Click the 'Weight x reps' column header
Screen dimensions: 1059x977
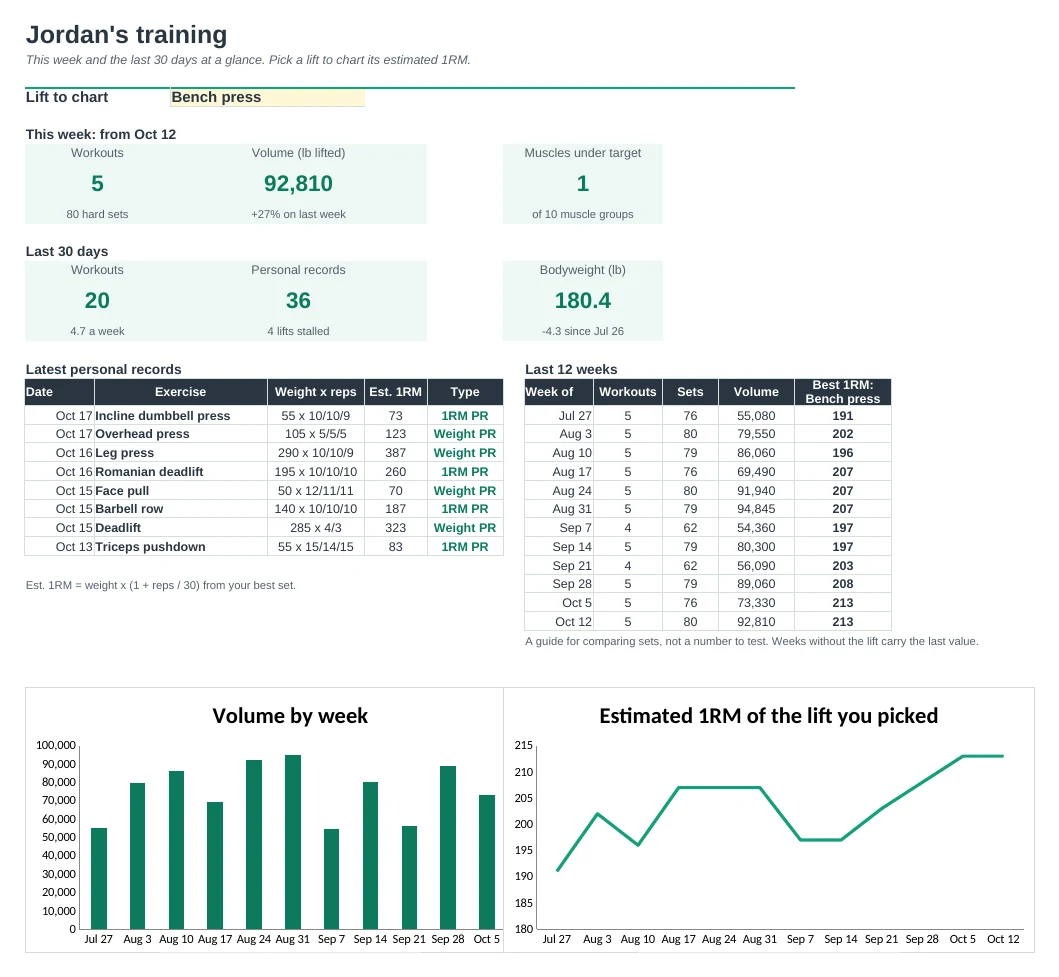click(x=315, y=392)
